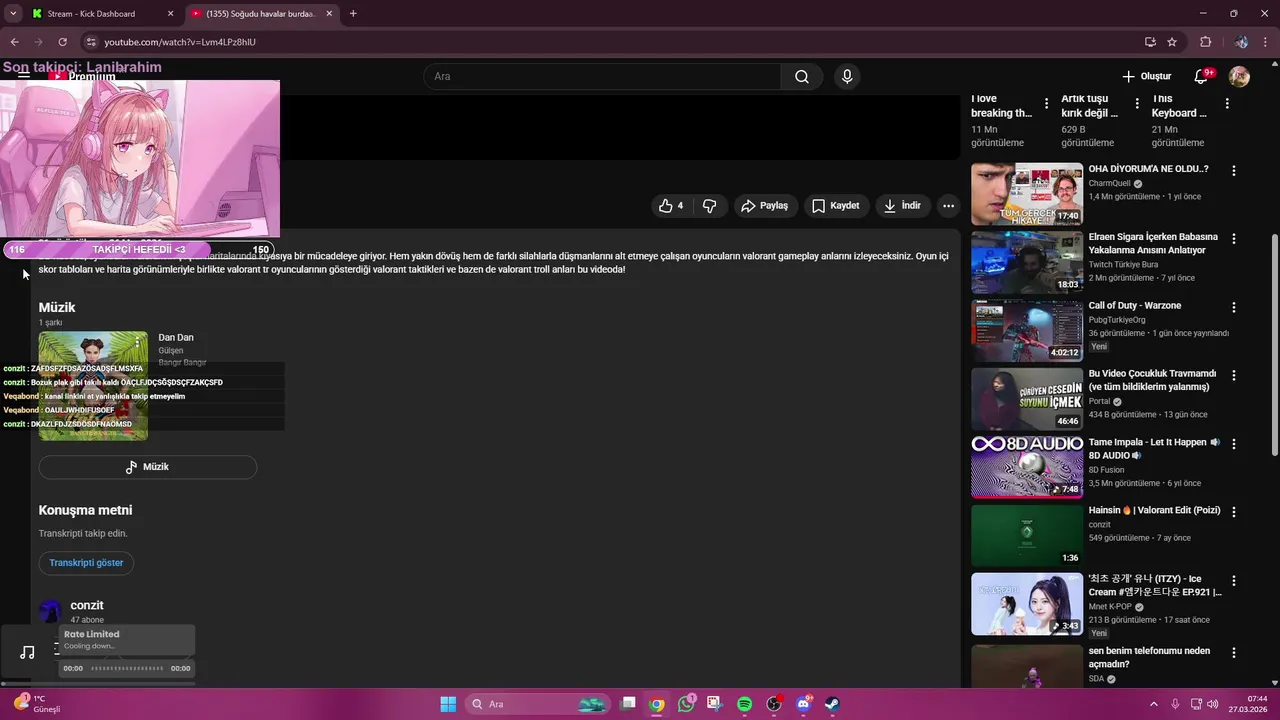Open options for Tame Impala video
Viewport: 1280px width, 720px height.
click(1233, 444)
